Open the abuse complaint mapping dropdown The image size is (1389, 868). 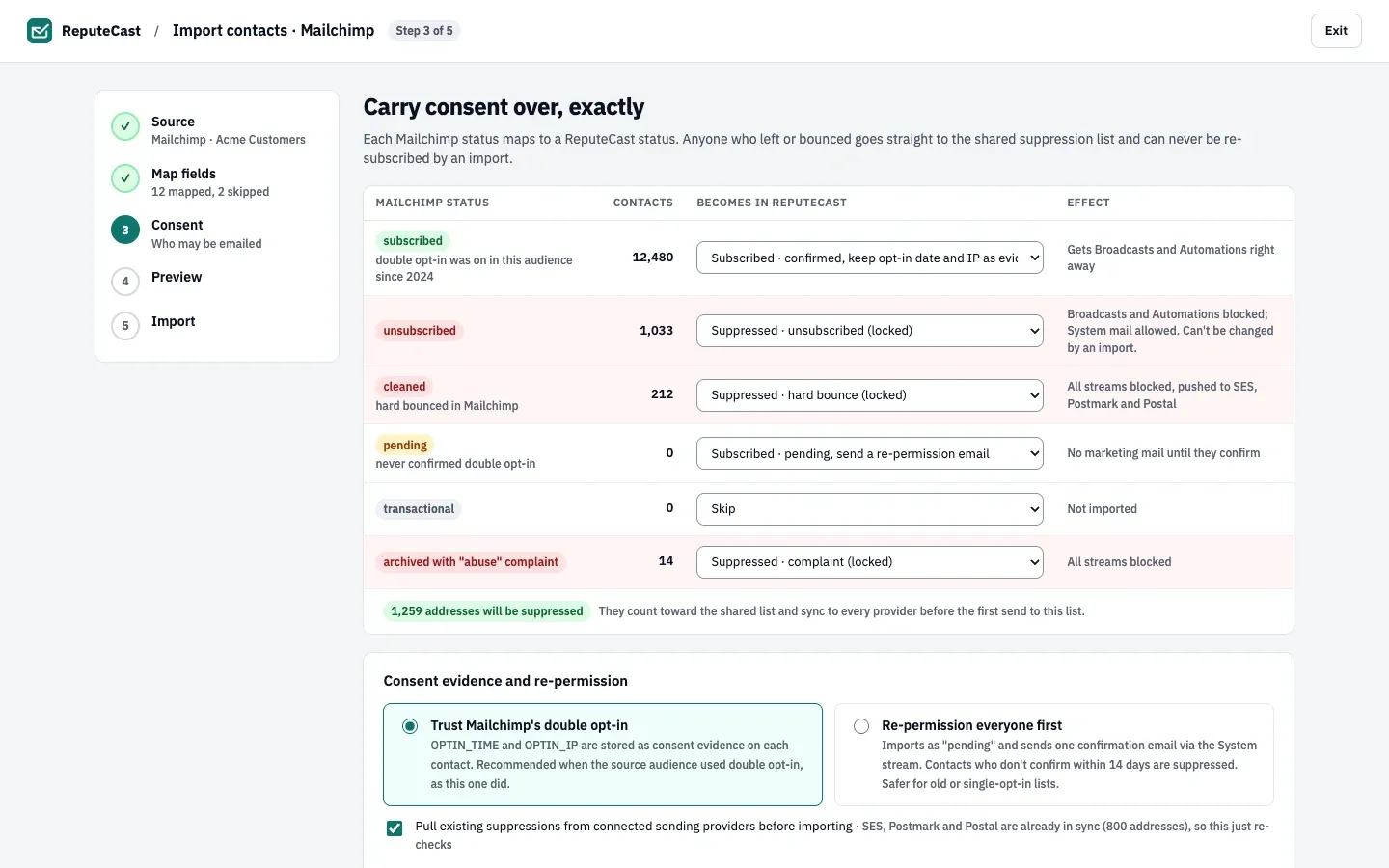(x=870, y=562)
